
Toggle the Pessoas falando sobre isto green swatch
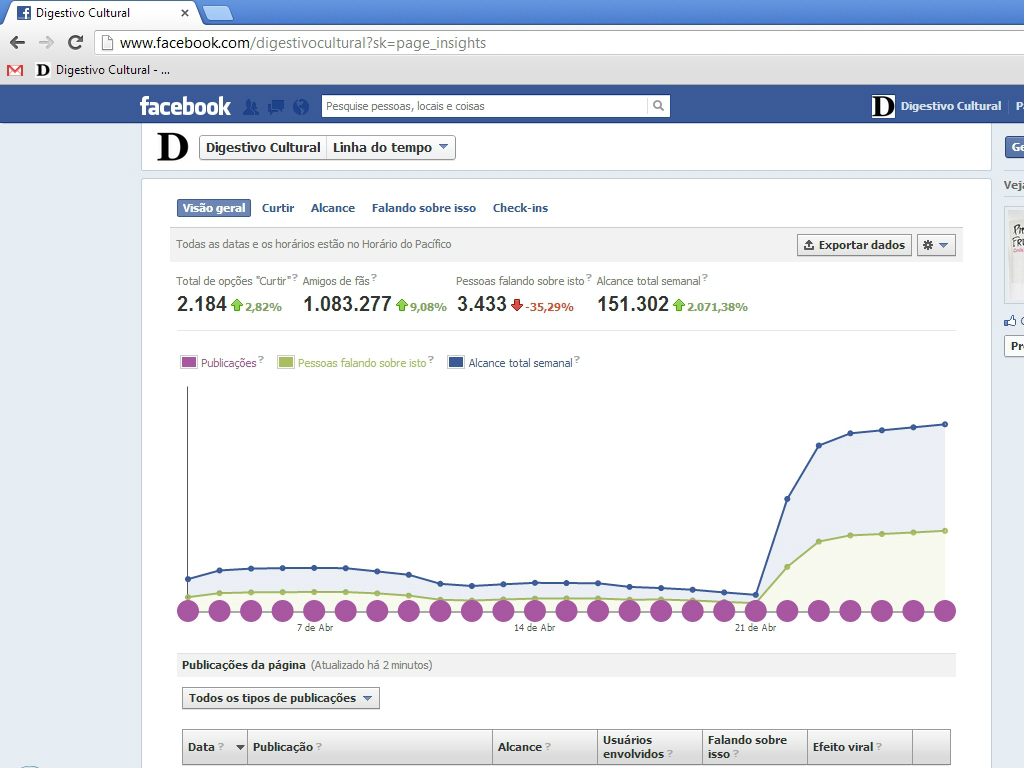click(286, 362)
